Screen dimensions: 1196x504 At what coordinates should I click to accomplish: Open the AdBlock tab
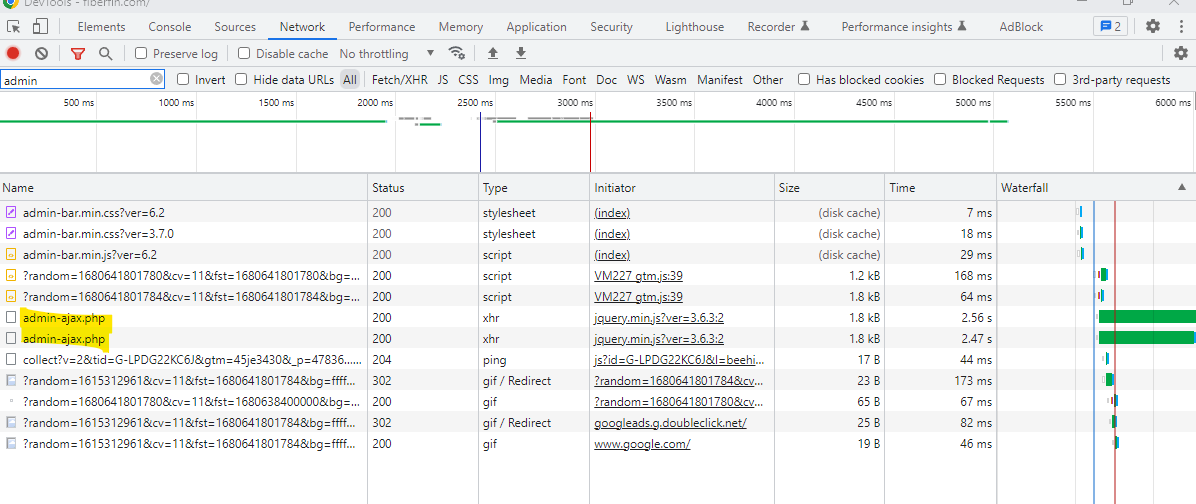click(1021, 27)
